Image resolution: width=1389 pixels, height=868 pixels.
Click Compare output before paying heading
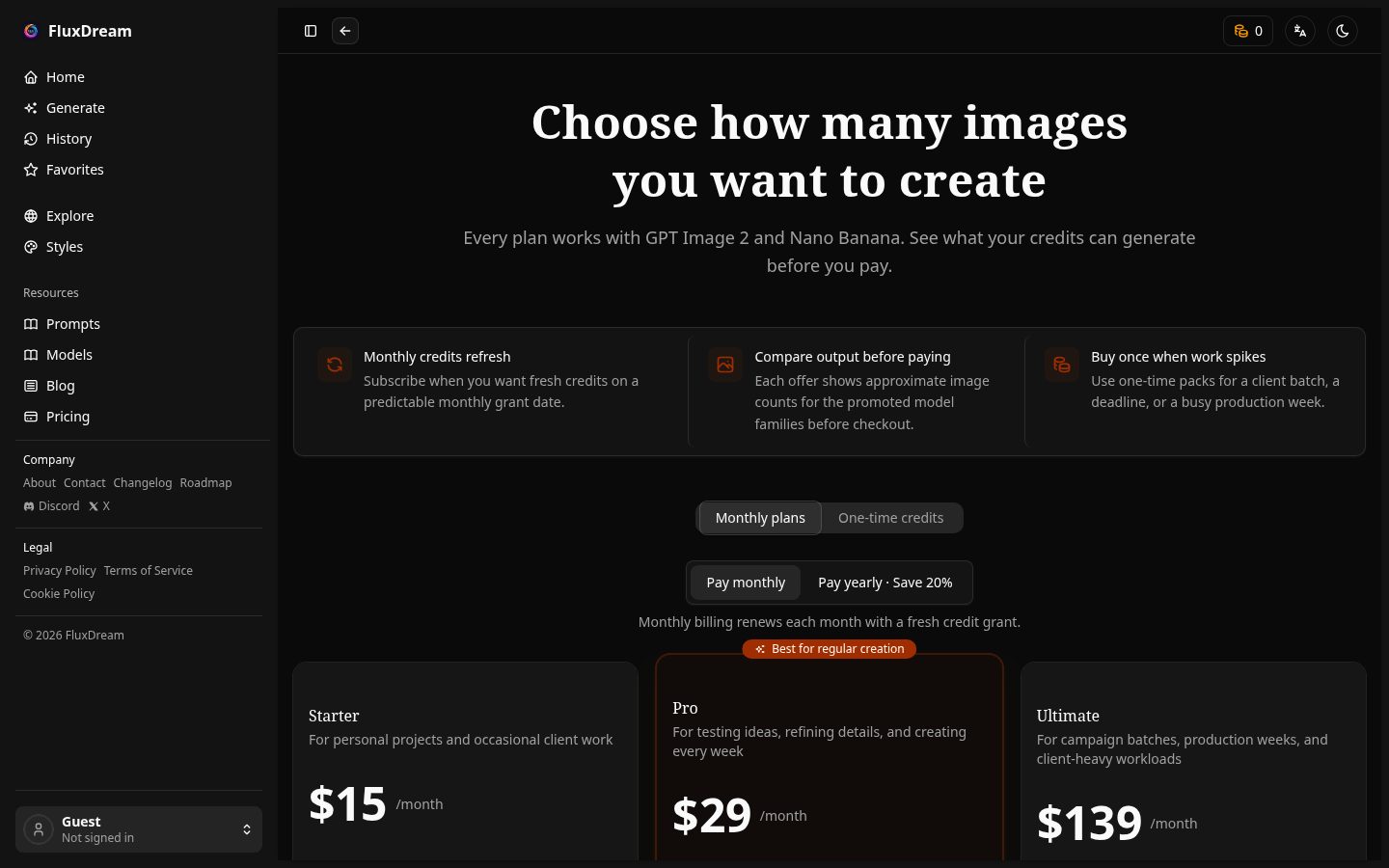pos(853,357)
